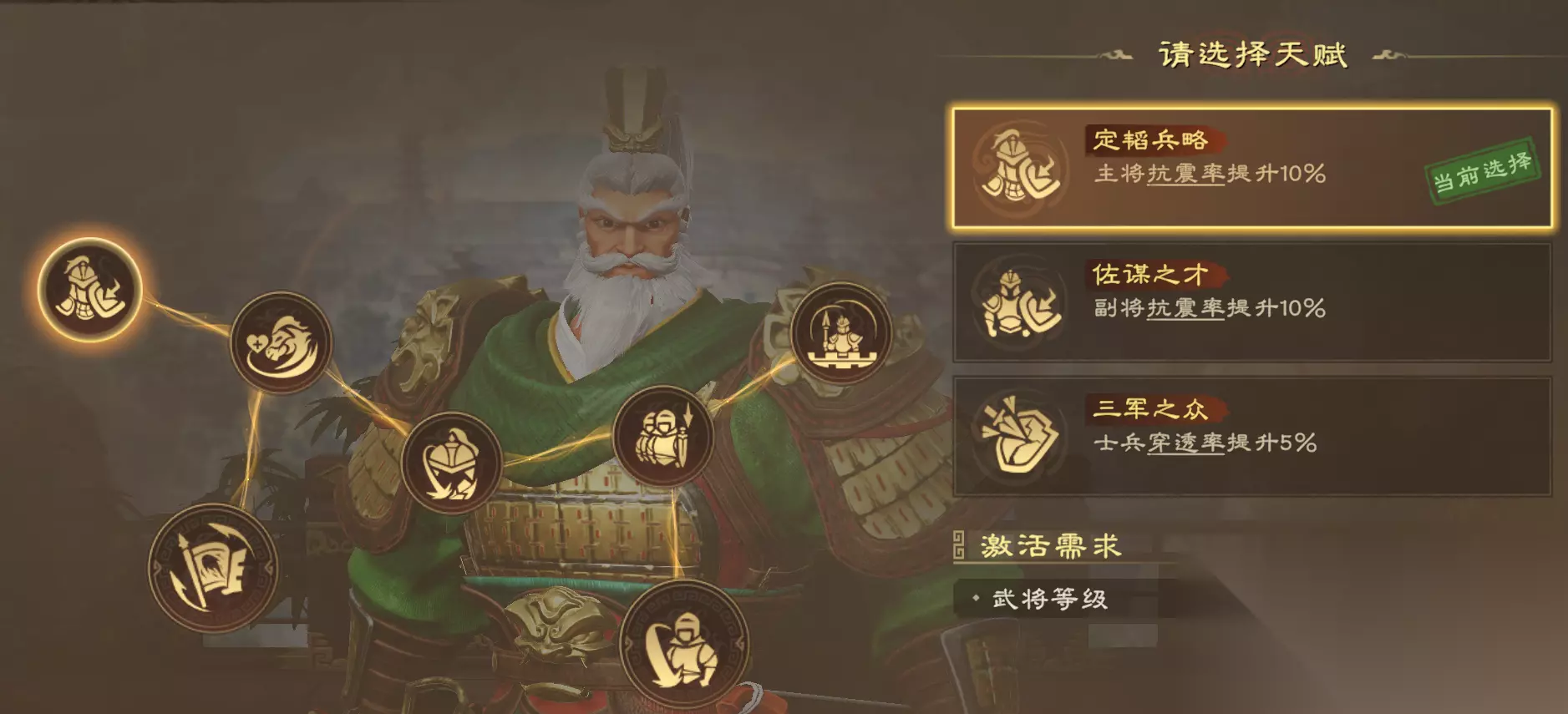This screenshot has width=1568, height=714.
Task: Open the 抗震率 link in 副将 description
Action: coord(1185,308)
